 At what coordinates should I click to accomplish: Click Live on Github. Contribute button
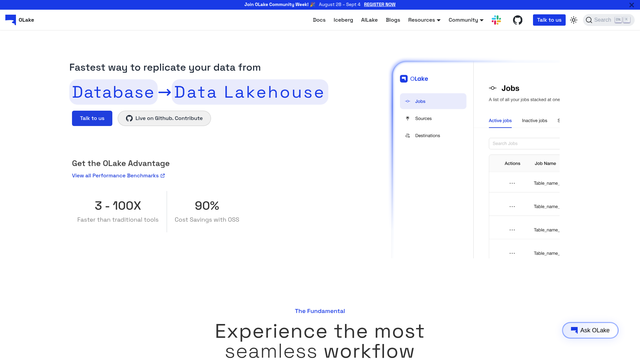pos(164,118)
